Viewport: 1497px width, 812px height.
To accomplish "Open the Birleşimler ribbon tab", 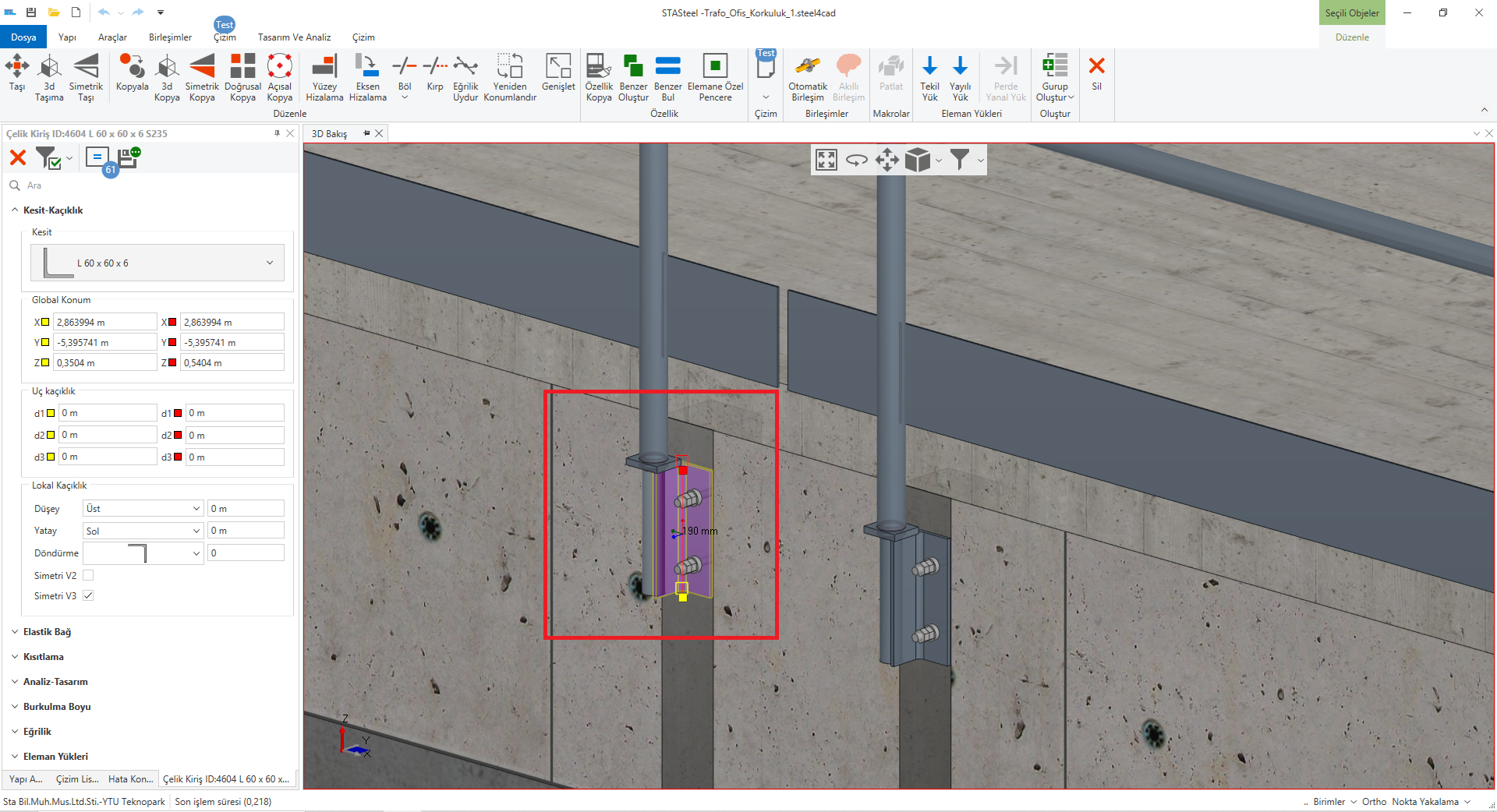I will [x=170, y=37].
